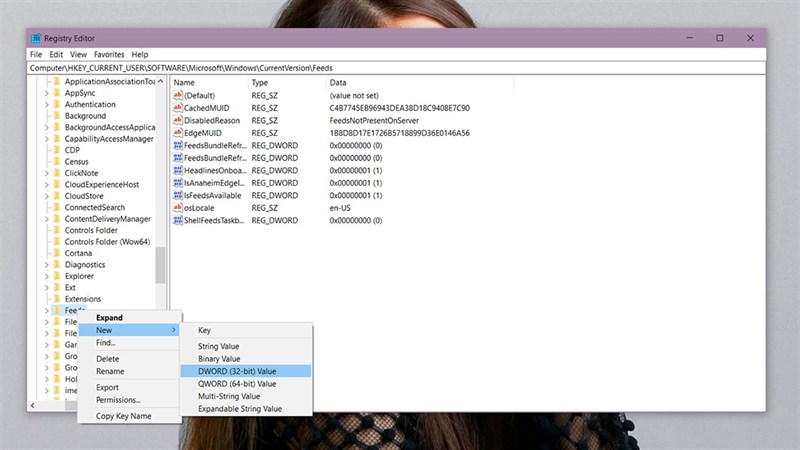
Task: Expand the CloudExperienceHost tree node
Action: [46, 184]
